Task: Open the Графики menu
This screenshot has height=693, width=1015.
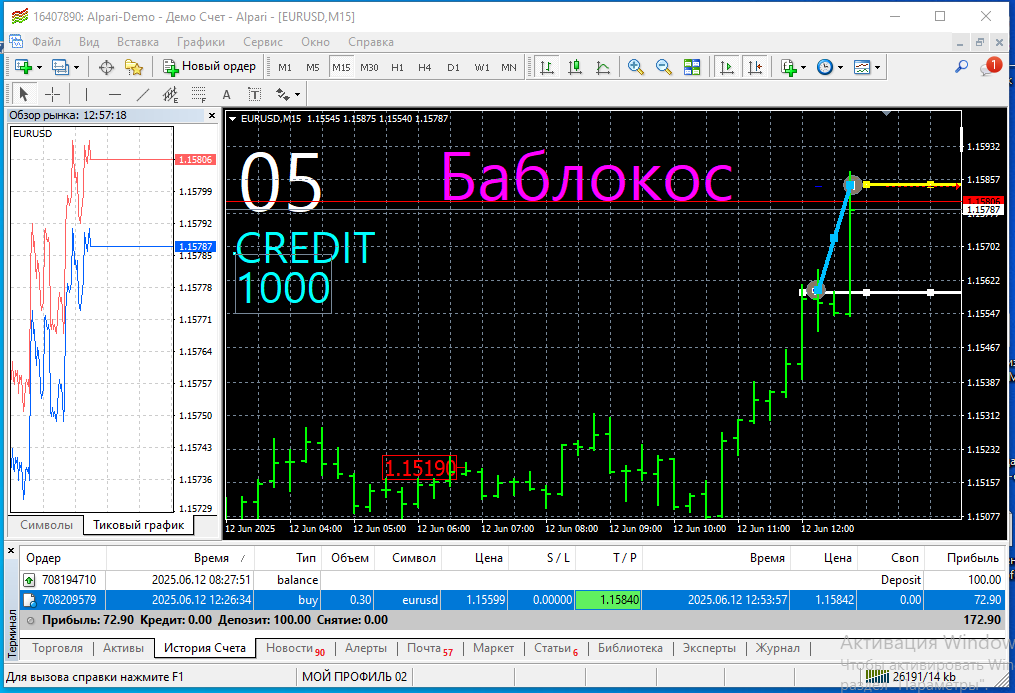Action: point(201,42)
